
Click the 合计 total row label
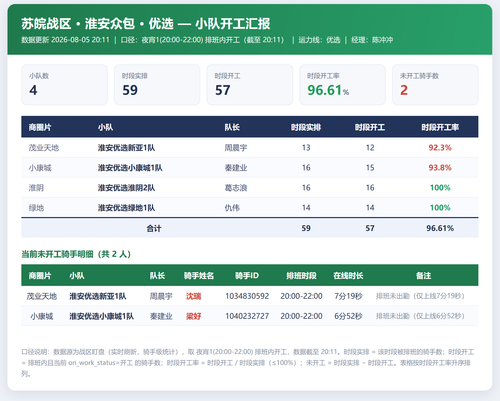(154, 228)
